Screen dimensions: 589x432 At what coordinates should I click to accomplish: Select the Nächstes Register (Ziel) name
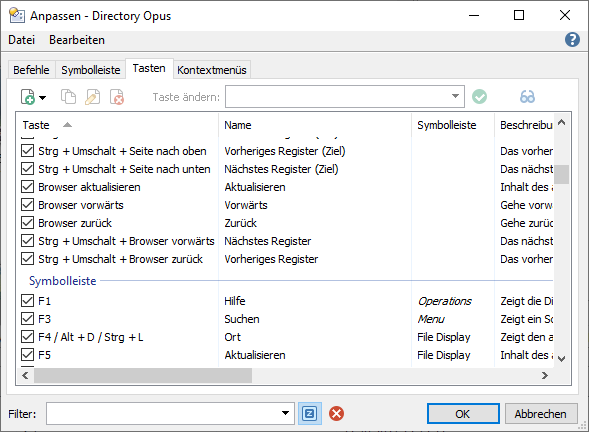(x=281, y=169)
